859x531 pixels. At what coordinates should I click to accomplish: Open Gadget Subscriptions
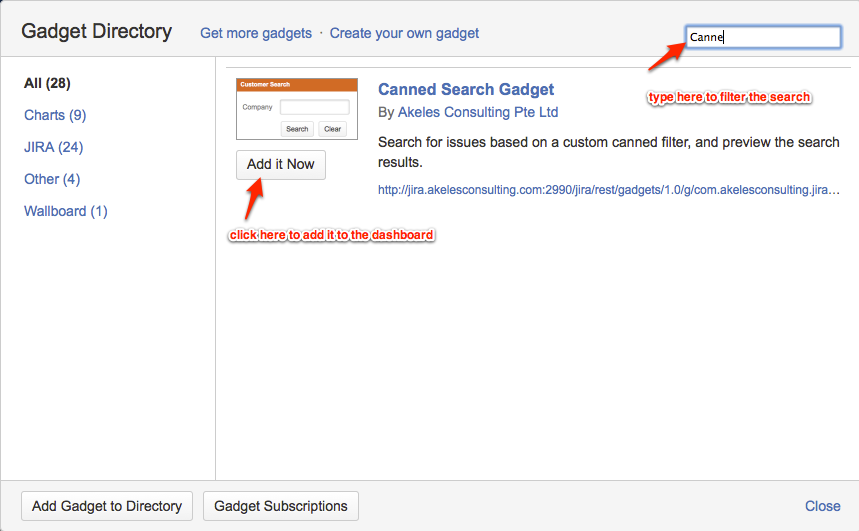(281, 506)
